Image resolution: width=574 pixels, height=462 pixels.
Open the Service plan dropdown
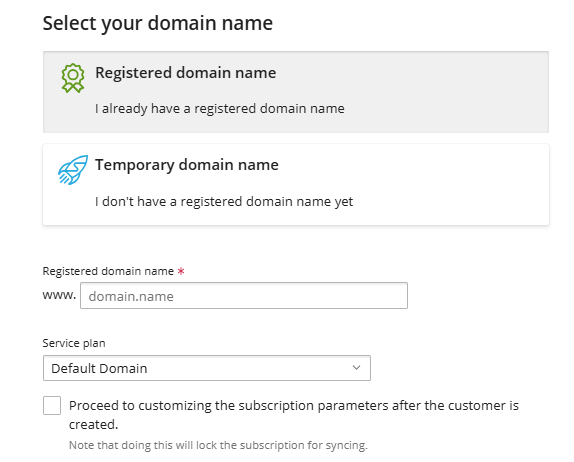point(207,368)
